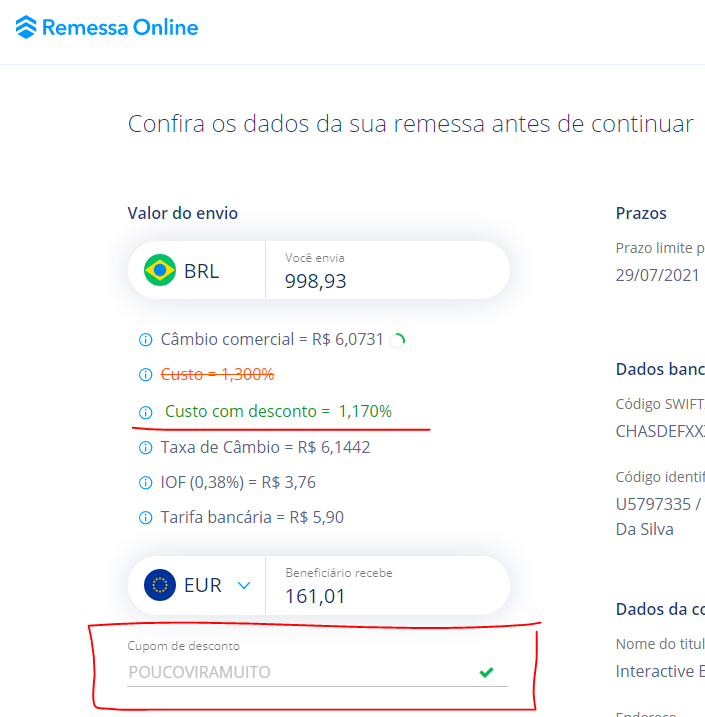The image size is (705, 717).
Task: Click the Prazos section heading
Action: pyautogui.click(x=641, y=213)
